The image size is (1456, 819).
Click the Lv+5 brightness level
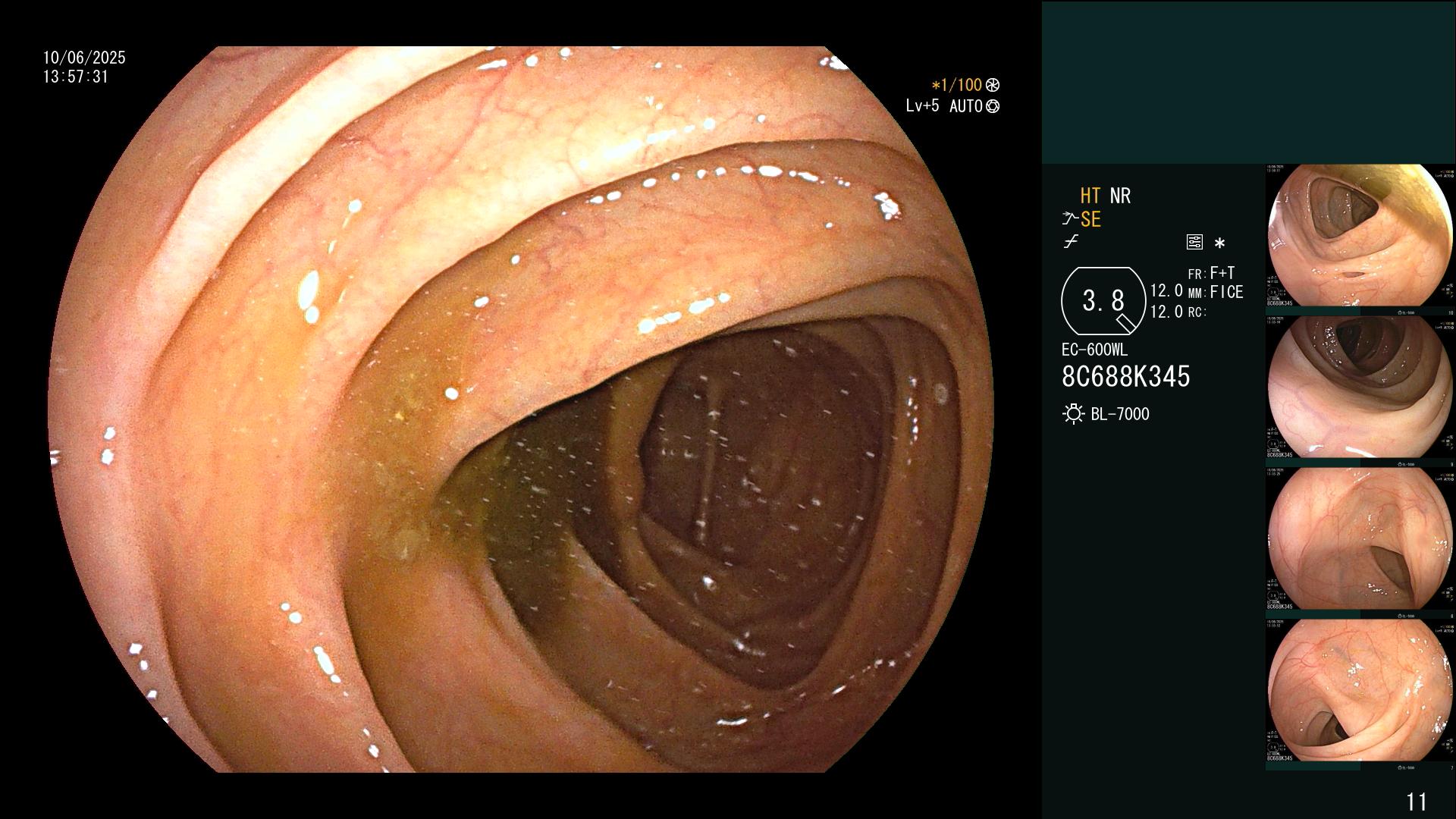tap(922, 106)
